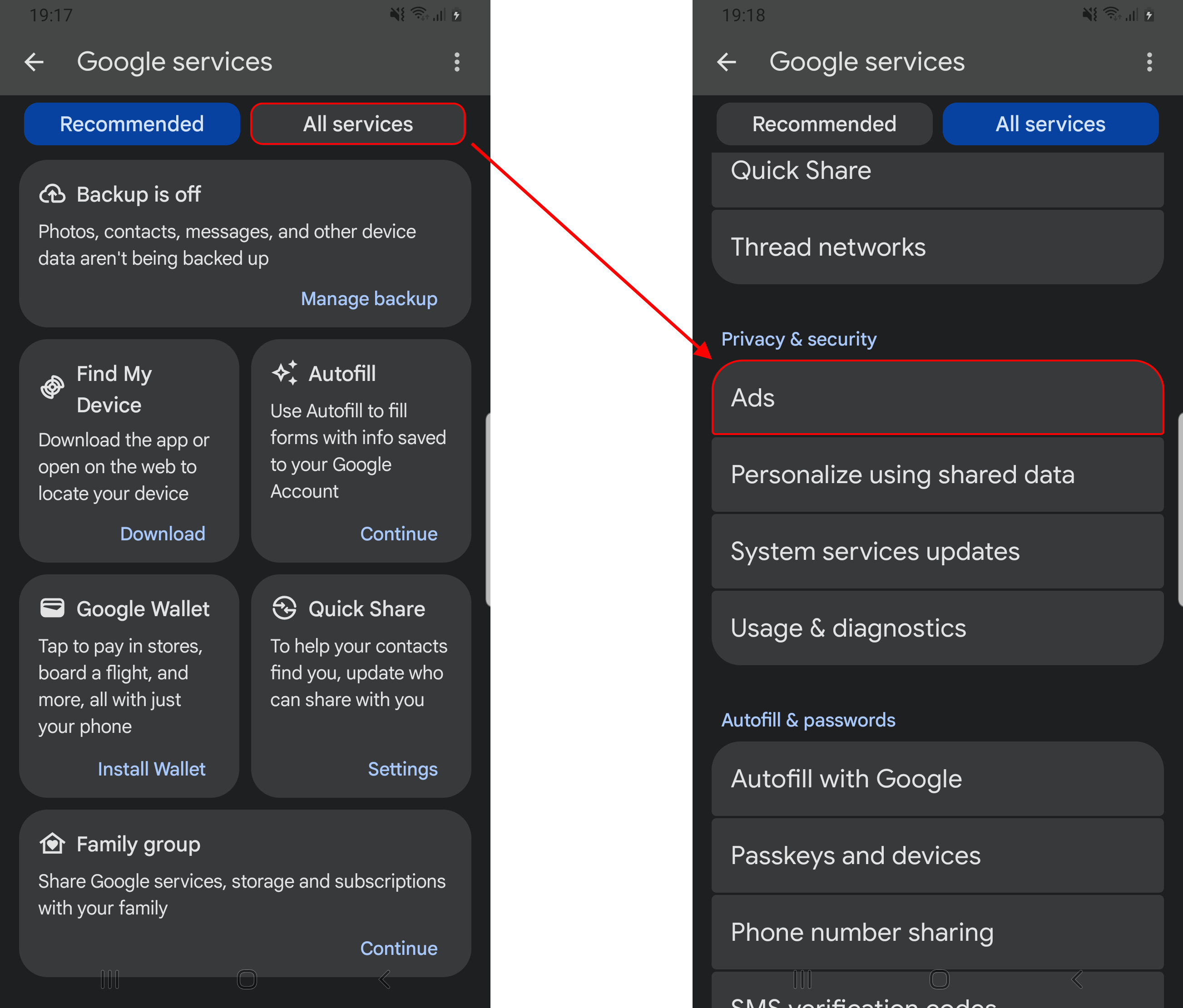Tap the Backup is off title
Screen dimensions: 1183x1008
[x=139, y=194]
